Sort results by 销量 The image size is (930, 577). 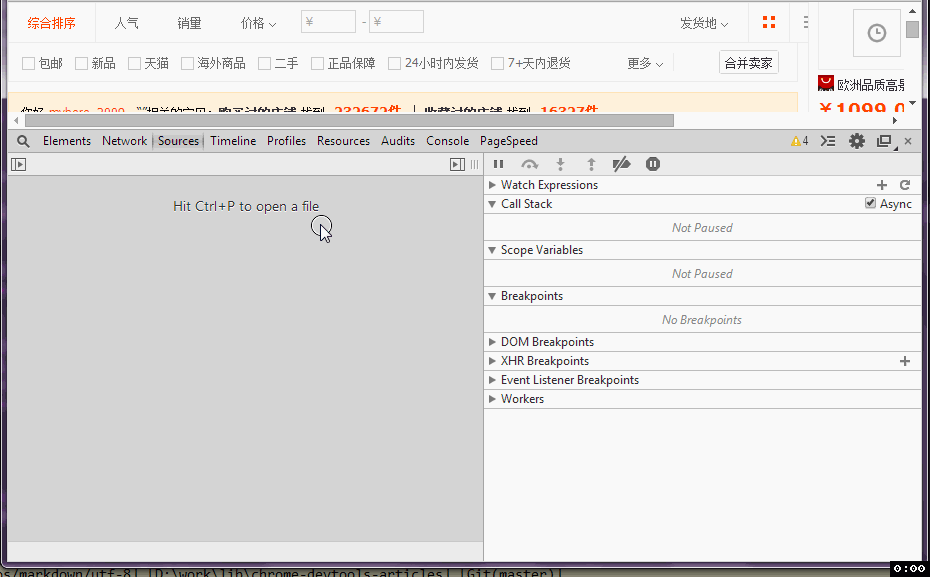(x=189, y=23)
